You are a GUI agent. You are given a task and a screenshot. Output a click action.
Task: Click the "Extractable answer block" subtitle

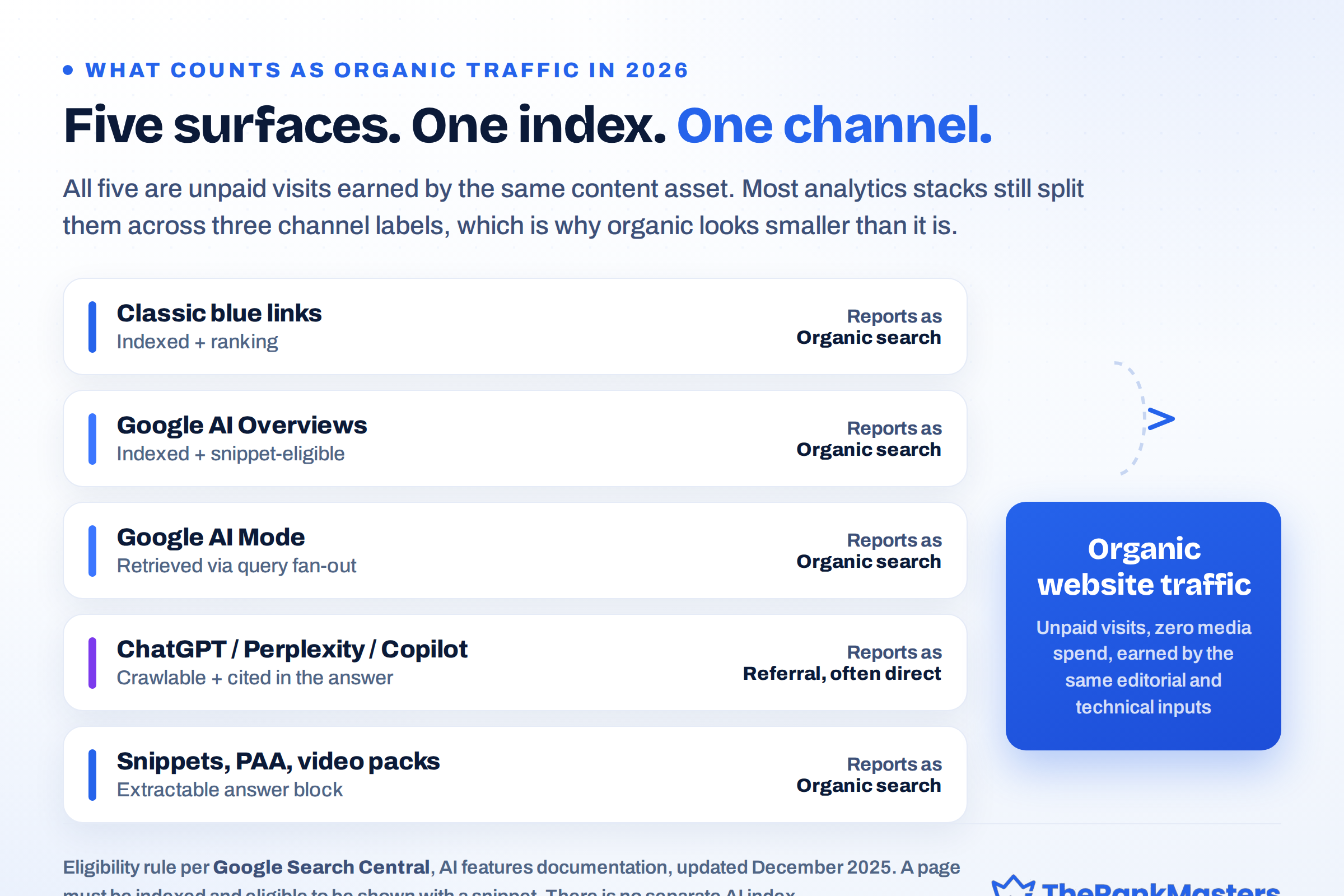(230, 790)
